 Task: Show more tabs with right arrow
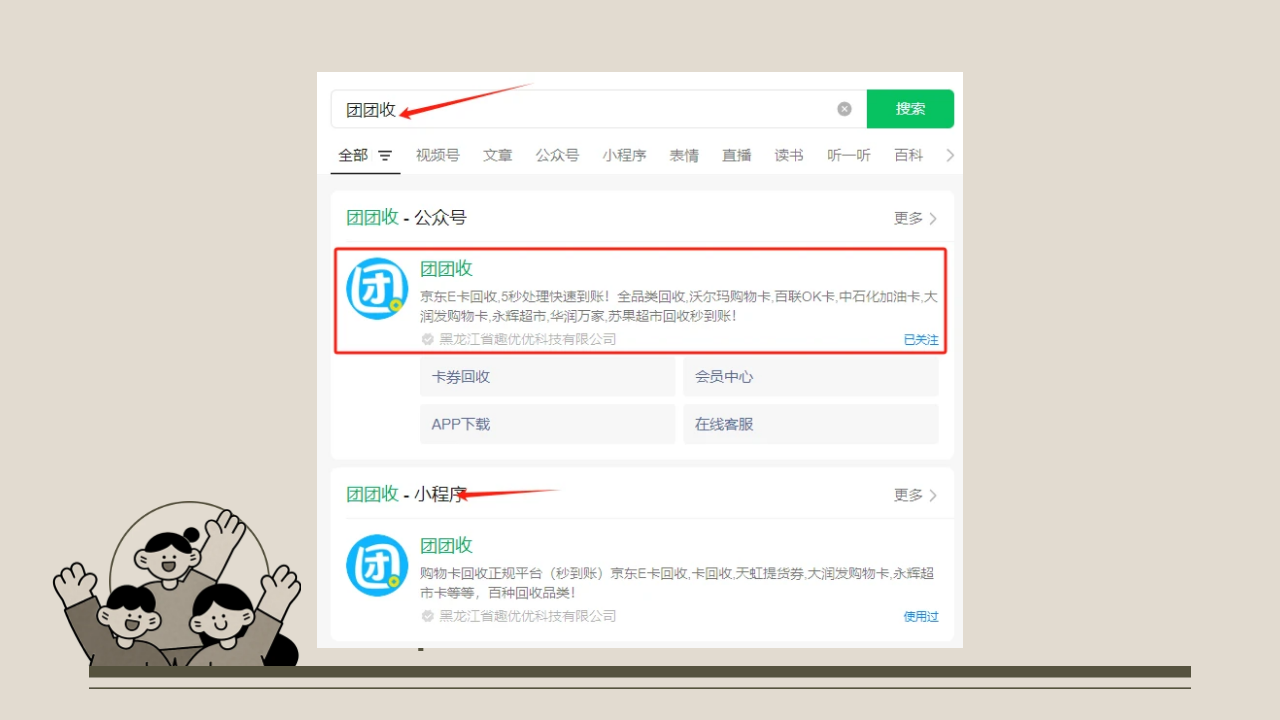[x=950, y=155]
